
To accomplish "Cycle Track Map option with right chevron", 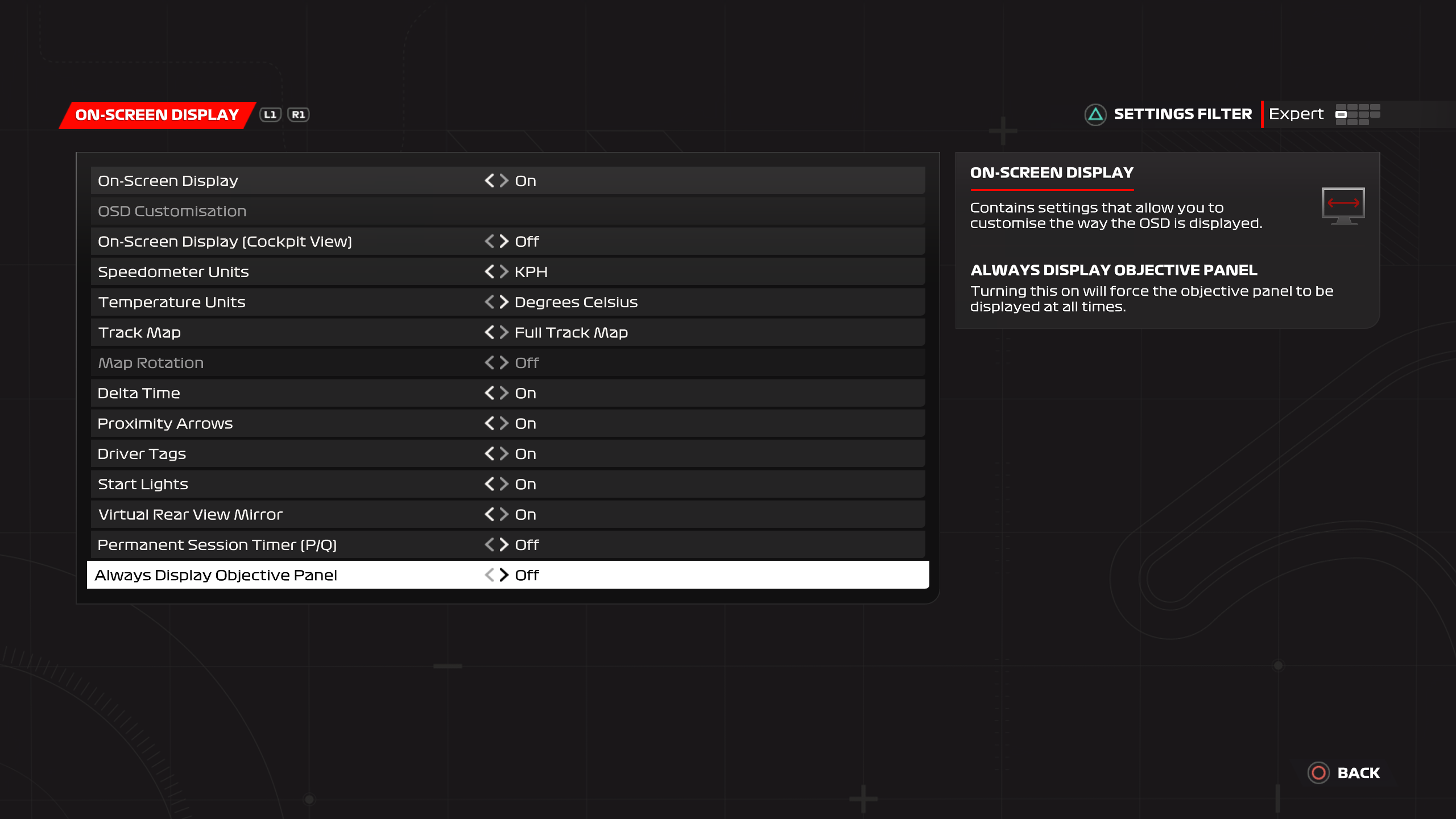I will coord(504,332).
